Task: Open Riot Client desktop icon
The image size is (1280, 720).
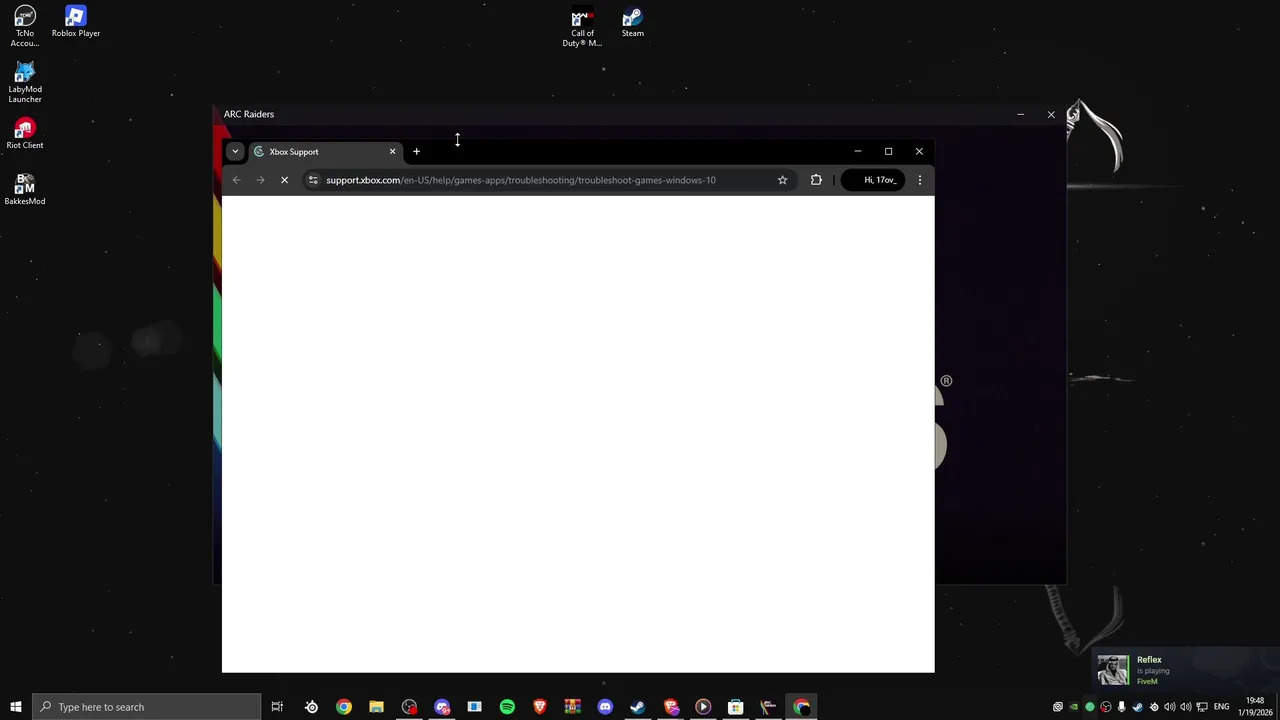Action: coord(25,134)
